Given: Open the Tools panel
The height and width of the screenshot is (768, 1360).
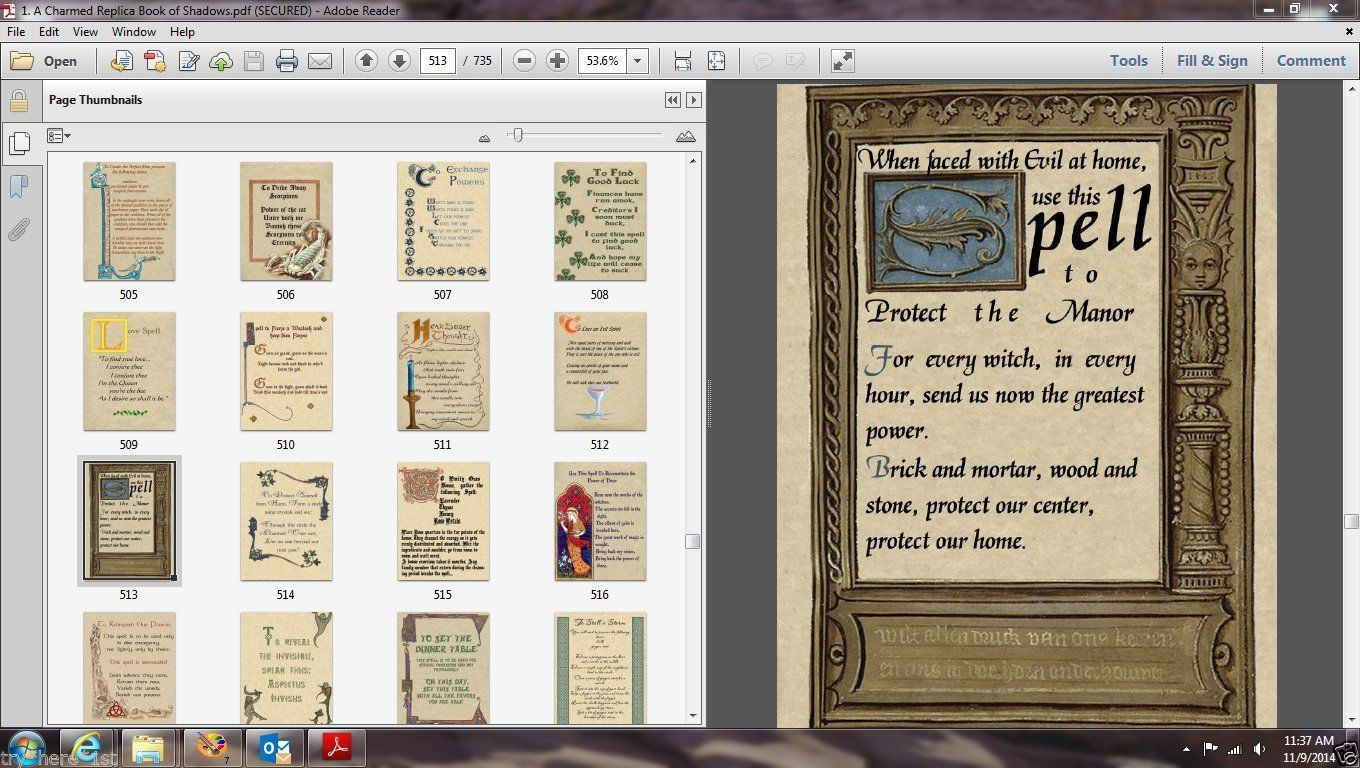Looking at the screenshot, I should (x=1128, y=60).
